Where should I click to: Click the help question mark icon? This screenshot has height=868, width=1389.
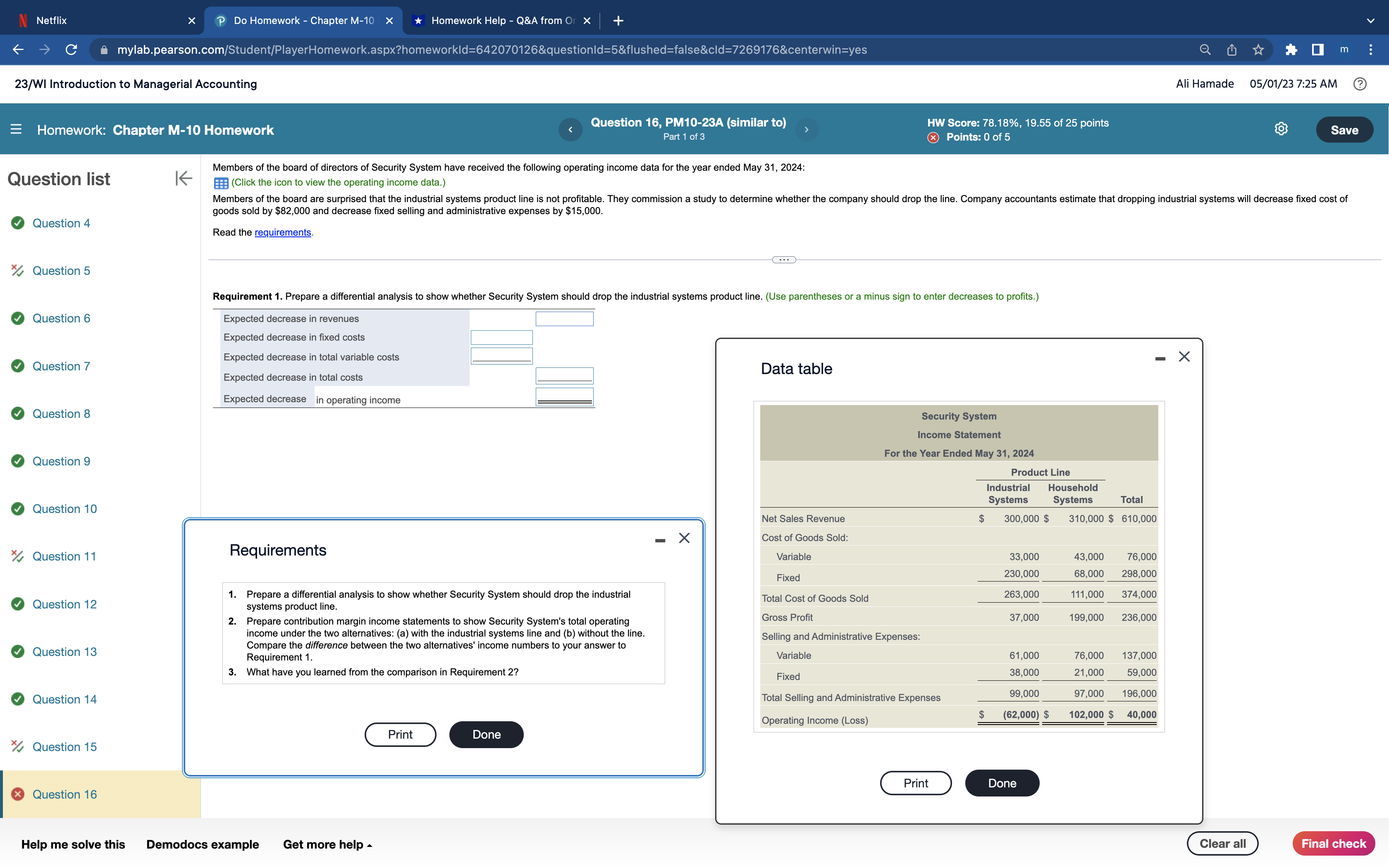click(1359, 84)
